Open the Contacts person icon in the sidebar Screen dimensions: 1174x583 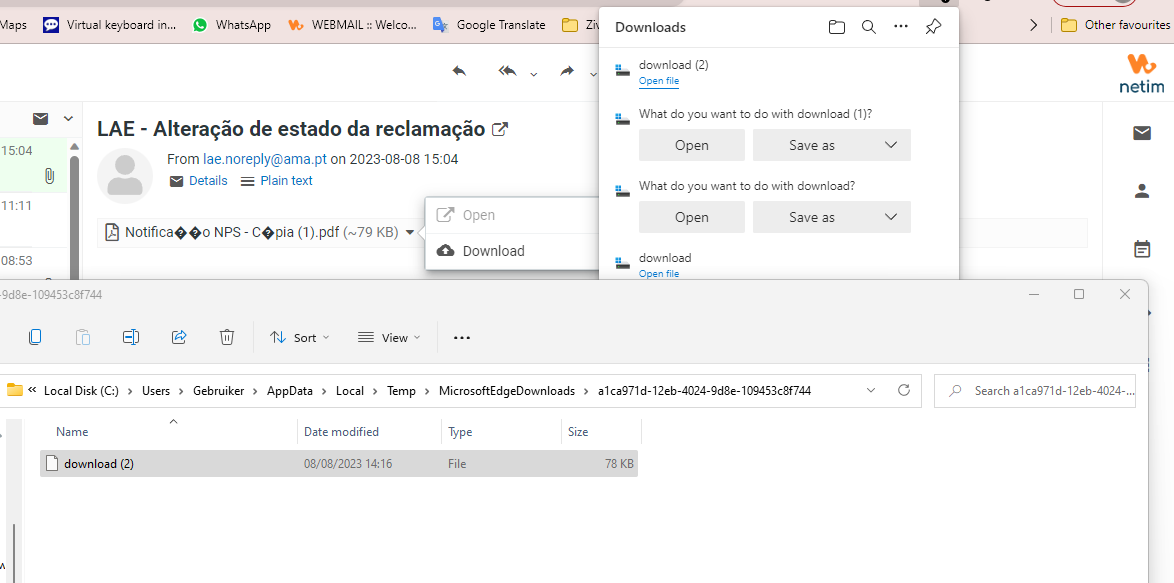point(1142,191)
